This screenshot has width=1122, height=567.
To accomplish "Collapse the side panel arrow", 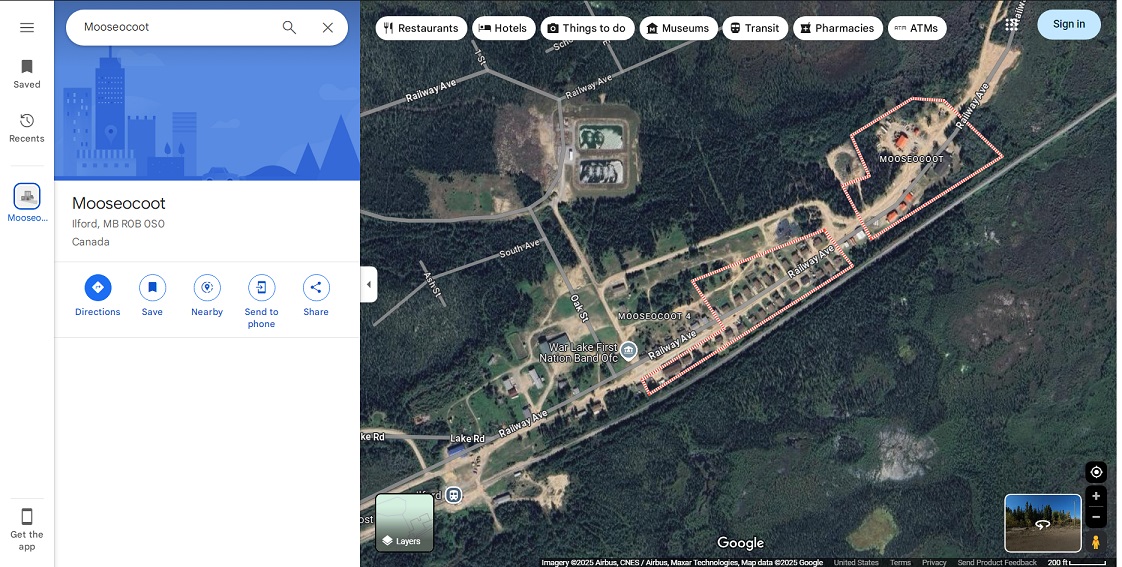I will point(368,284).
